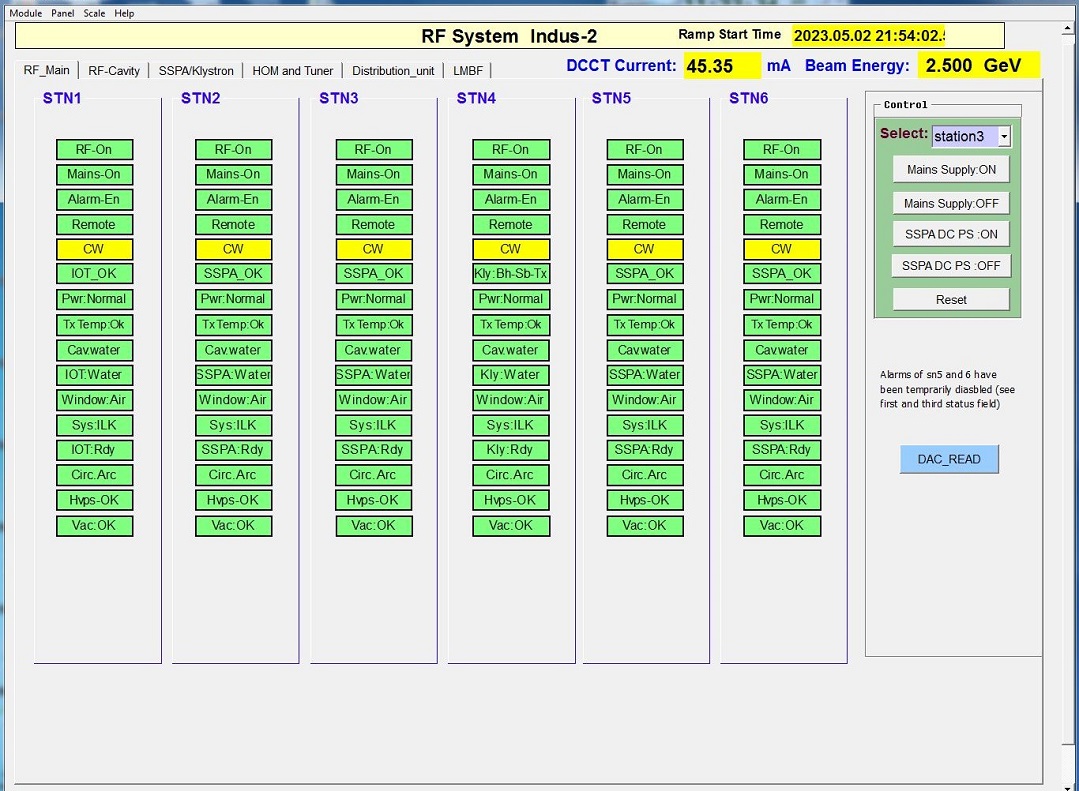Click the Beam Energy value field
The image size is (1079, 791).
[979, 65]
